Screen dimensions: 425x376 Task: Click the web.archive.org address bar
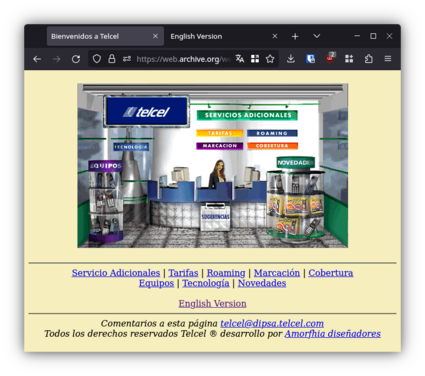[183, 59]
